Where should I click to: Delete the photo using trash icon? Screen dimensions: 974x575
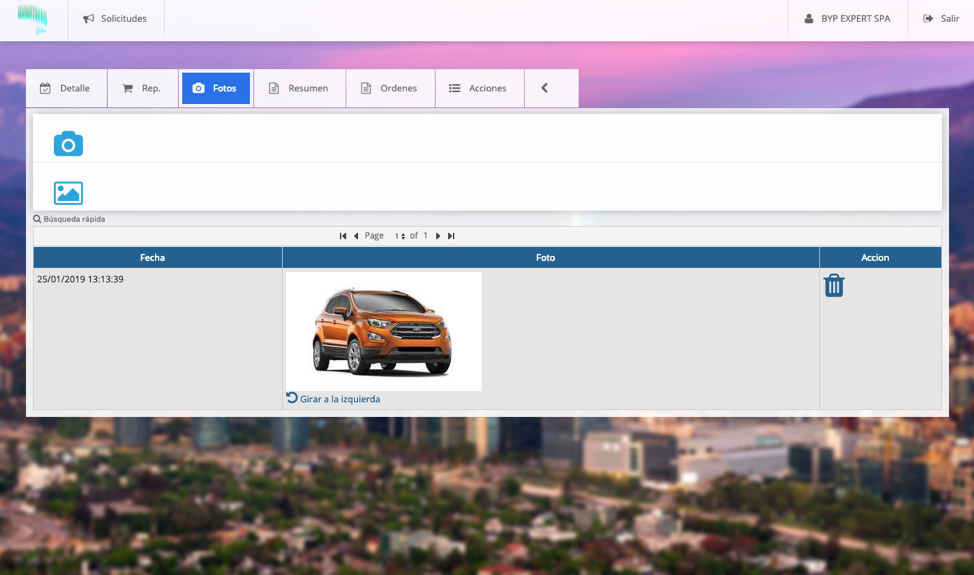tap(834, 286)
